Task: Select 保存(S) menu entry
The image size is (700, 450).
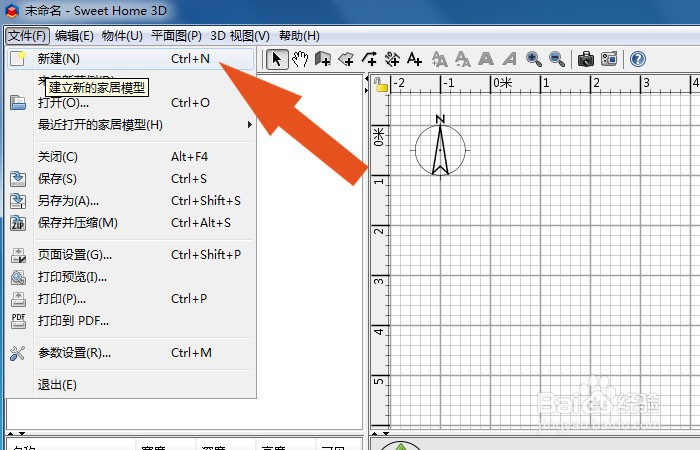Action: click(x=130, y=179)
